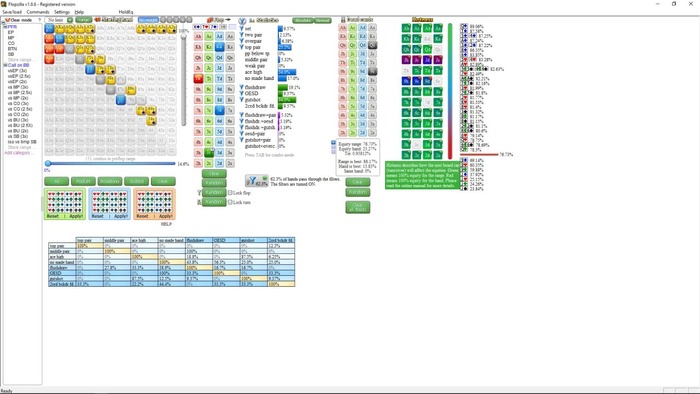Select the 9c card in the flop grid

point(208,89)
